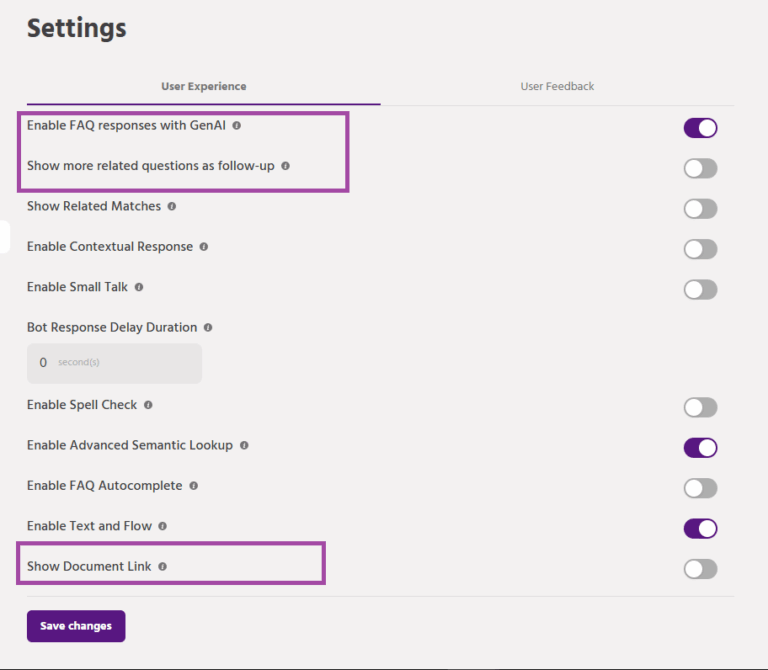The height and width of the screenshot is (670, 768).
Task: Open info tooltip for Enable Contextual Response
Action: (204, 247)
